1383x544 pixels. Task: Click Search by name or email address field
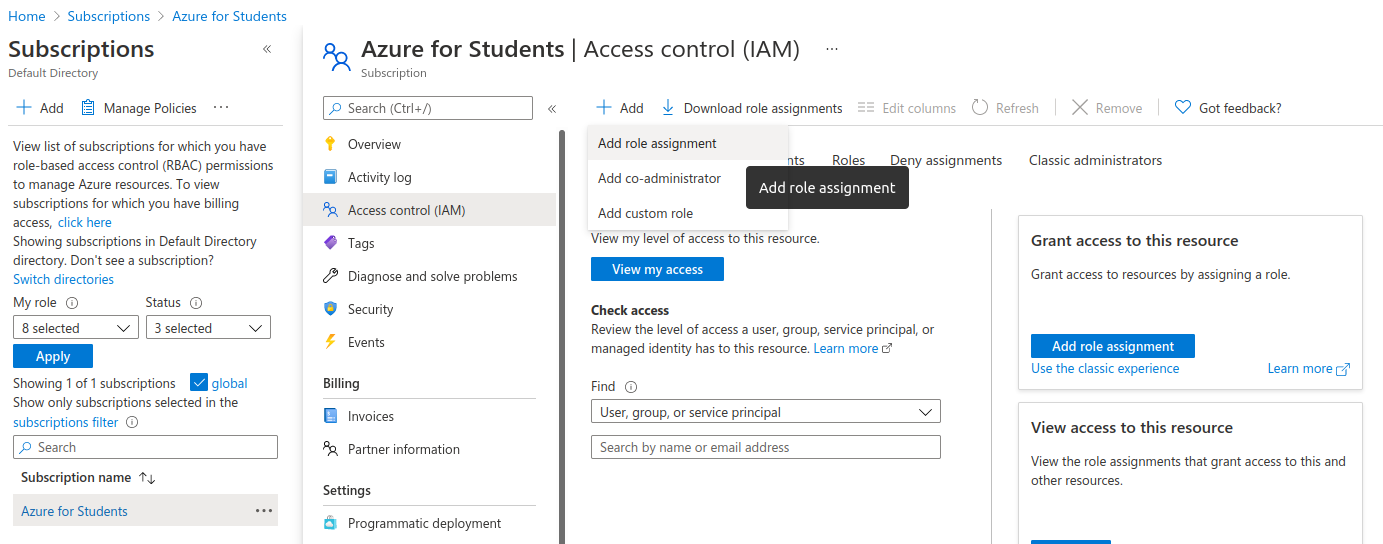[x=766, y=447]
